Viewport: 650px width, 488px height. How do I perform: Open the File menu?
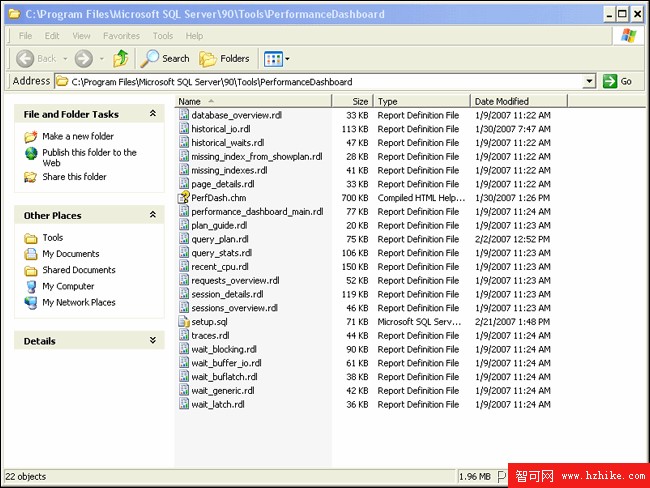pyautogui.click(x=25, y=36)
